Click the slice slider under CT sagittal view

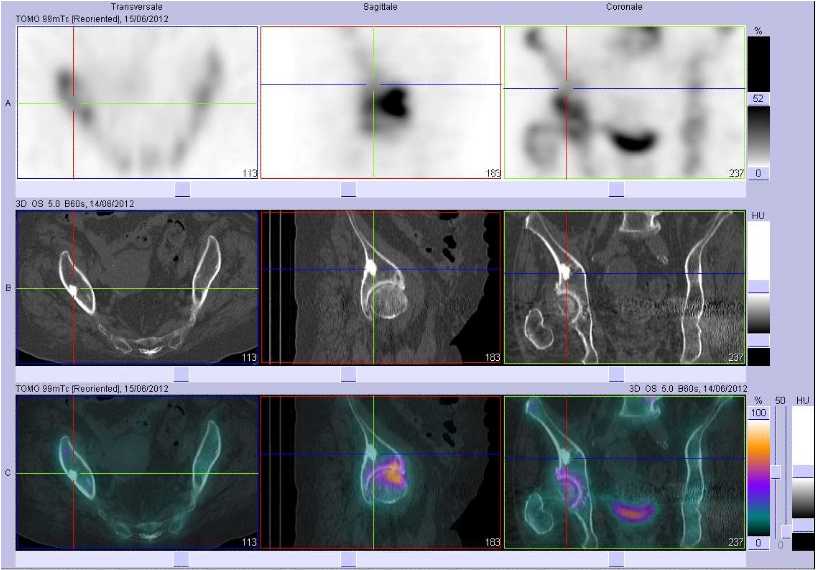click(349, 374)
